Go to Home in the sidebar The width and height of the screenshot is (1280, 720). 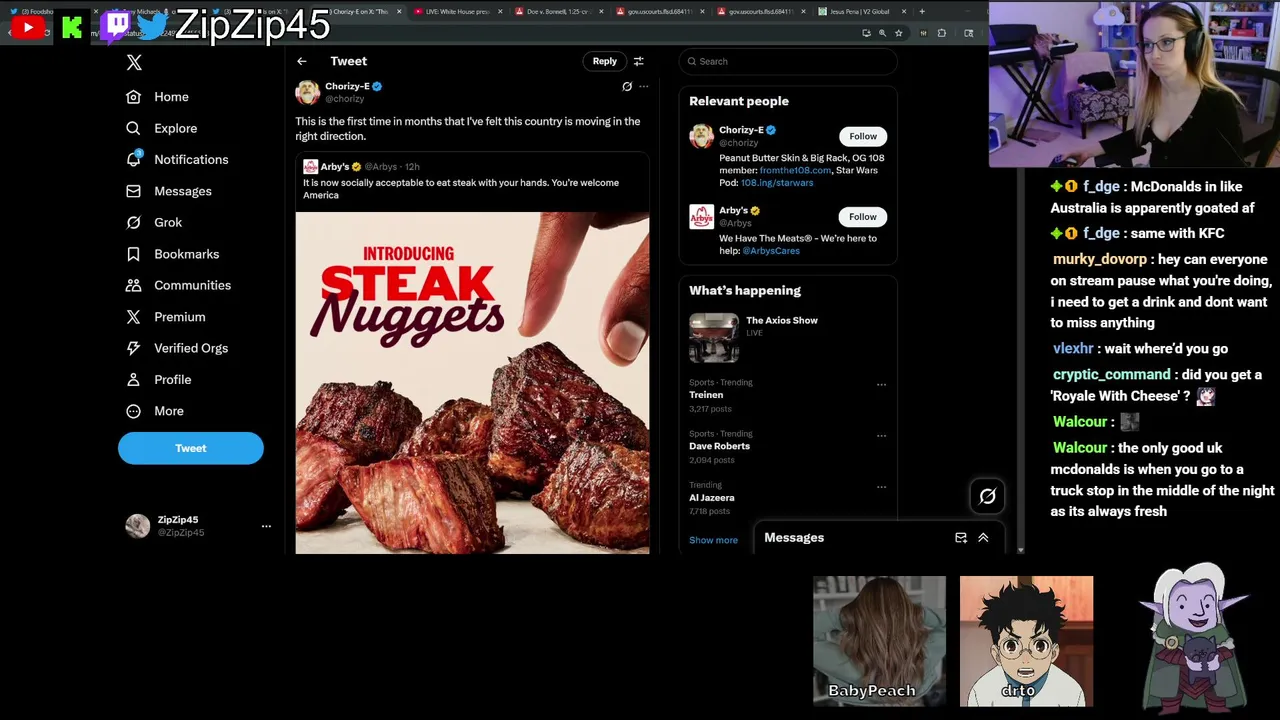157,97
